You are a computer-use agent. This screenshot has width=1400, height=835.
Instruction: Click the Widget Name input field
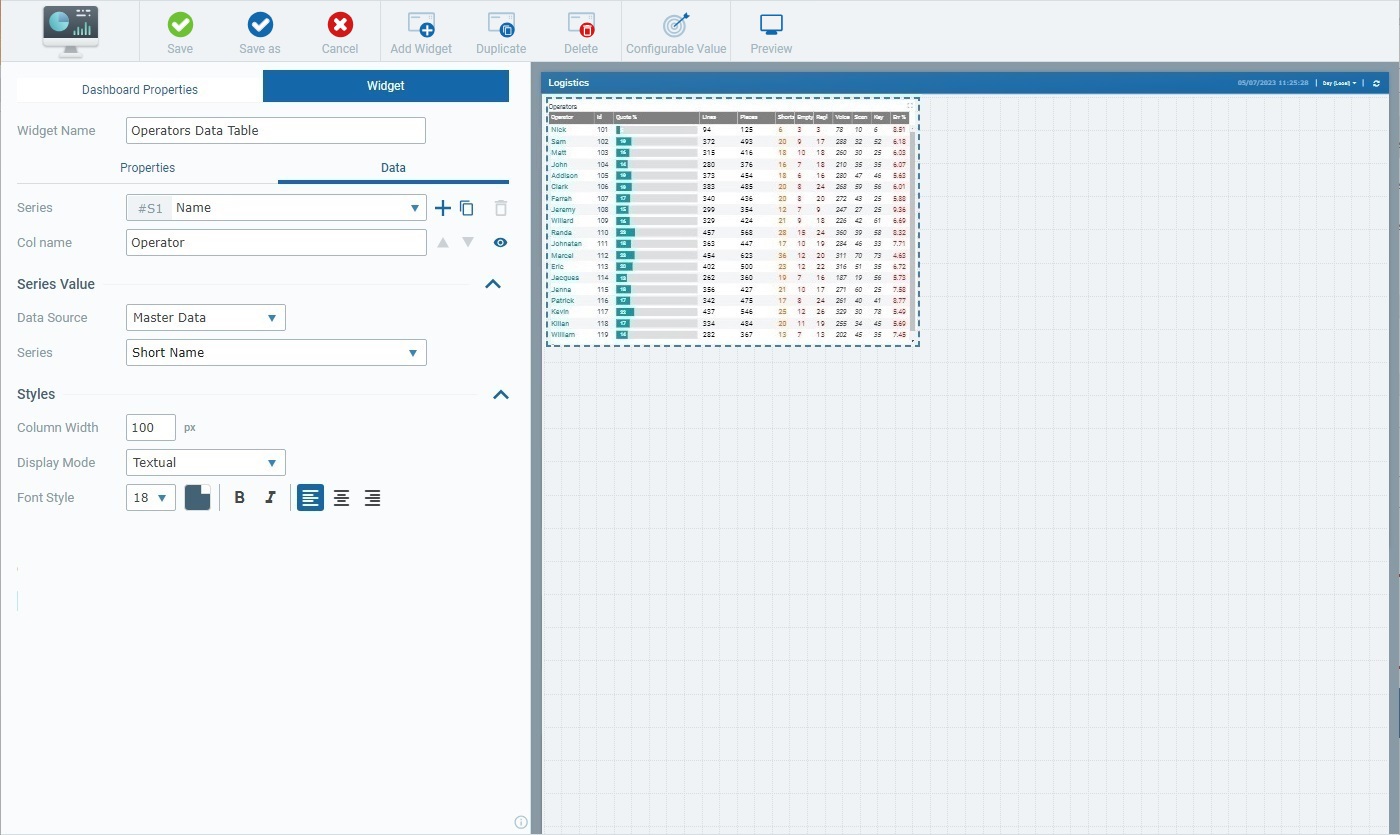276,131
